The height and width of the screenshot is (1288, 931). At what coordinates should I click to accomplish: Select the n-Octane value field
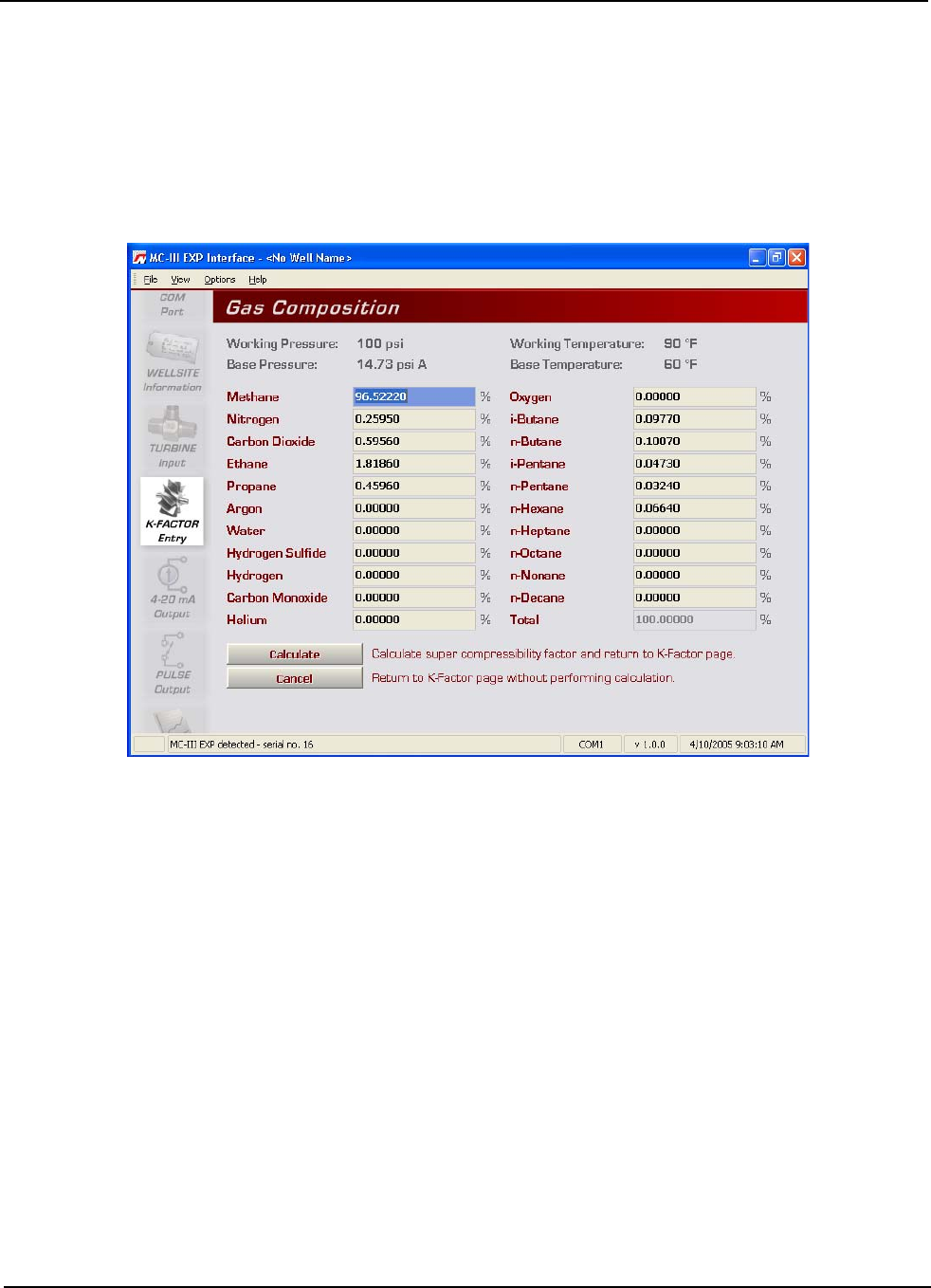tap(695, 553)
